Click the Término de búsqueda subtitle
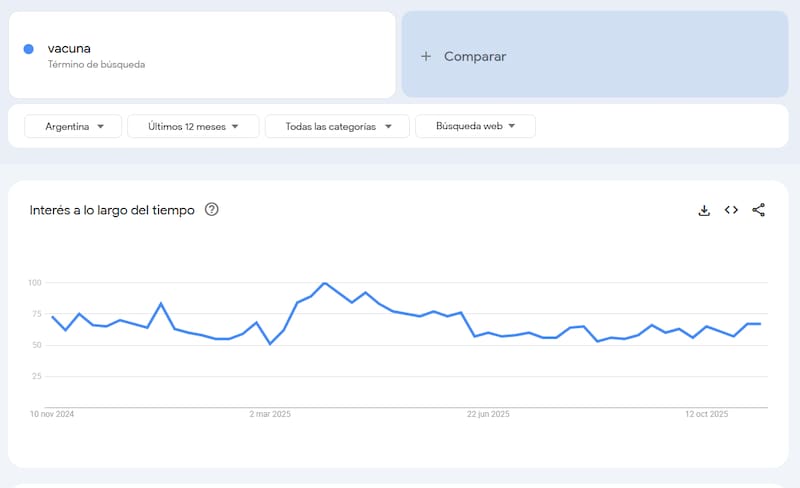The height and width of the screenshot is (488, 800). point(96,64)
